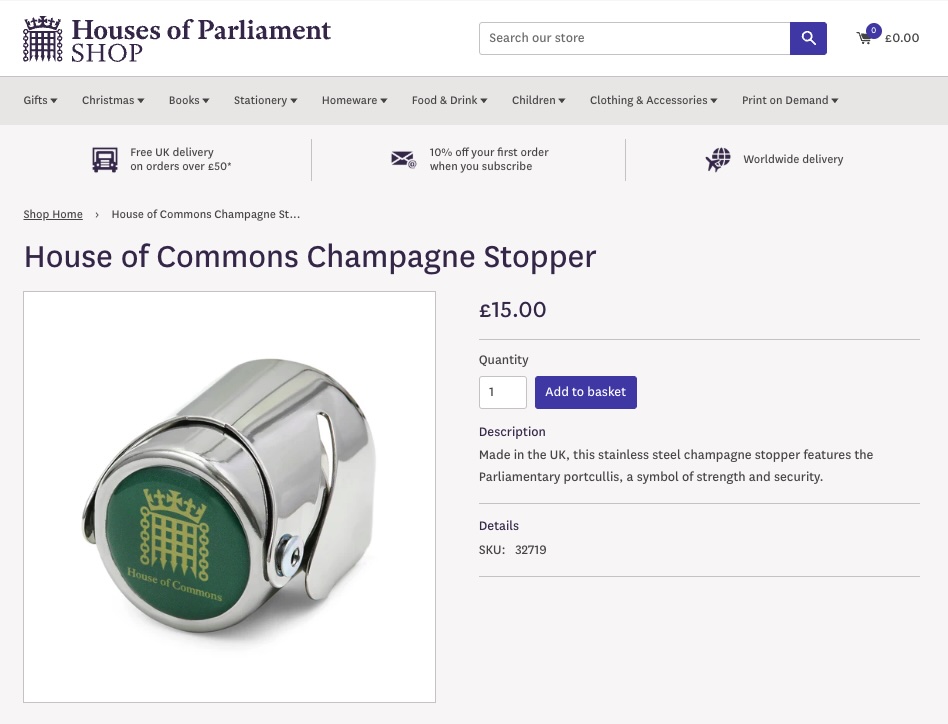
Task: Open the Christmas category dropdown
Action: (112, 100)
